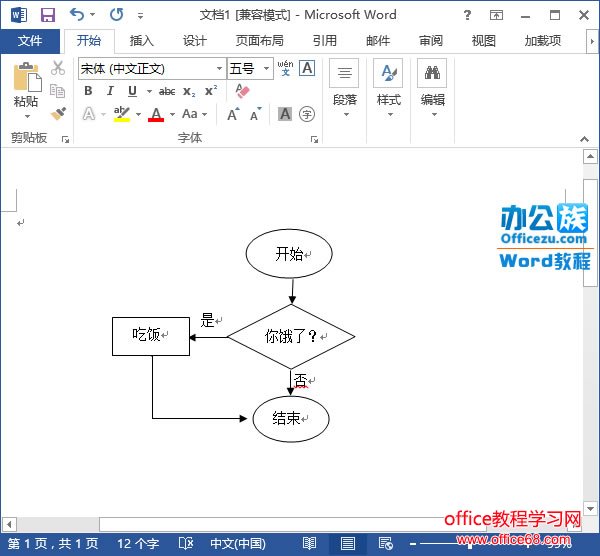Toggle Superscript formatting
The image size is (600, 556).
click(211, 91)
